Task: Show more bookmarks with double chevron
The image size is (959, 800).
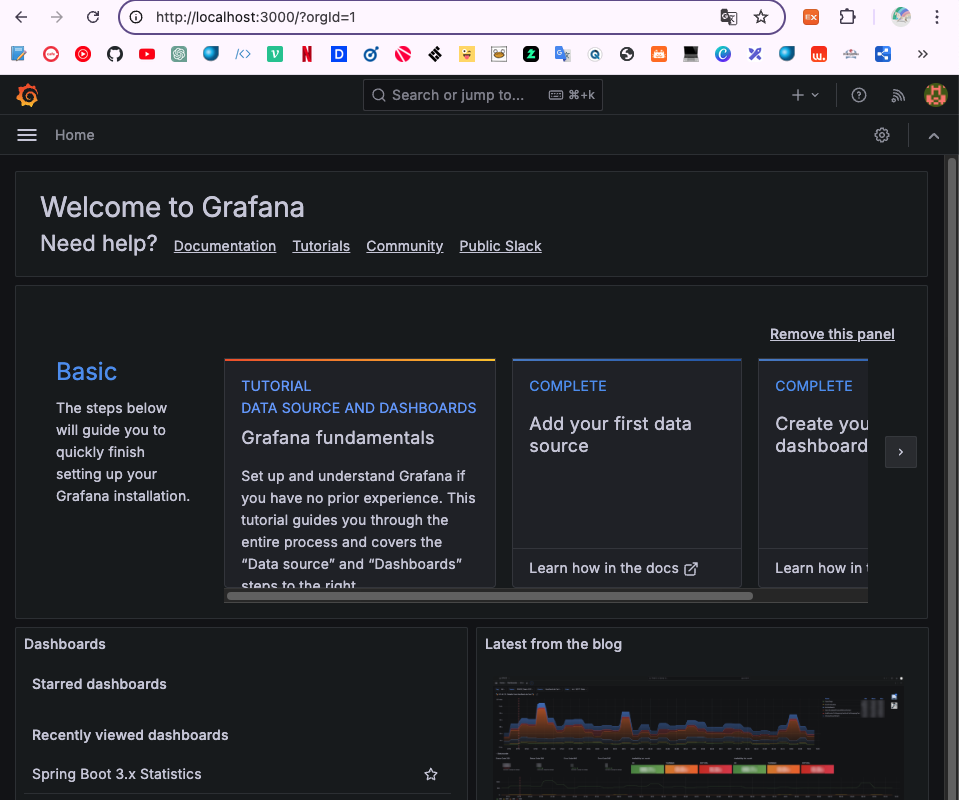Action: pos(922,54)
